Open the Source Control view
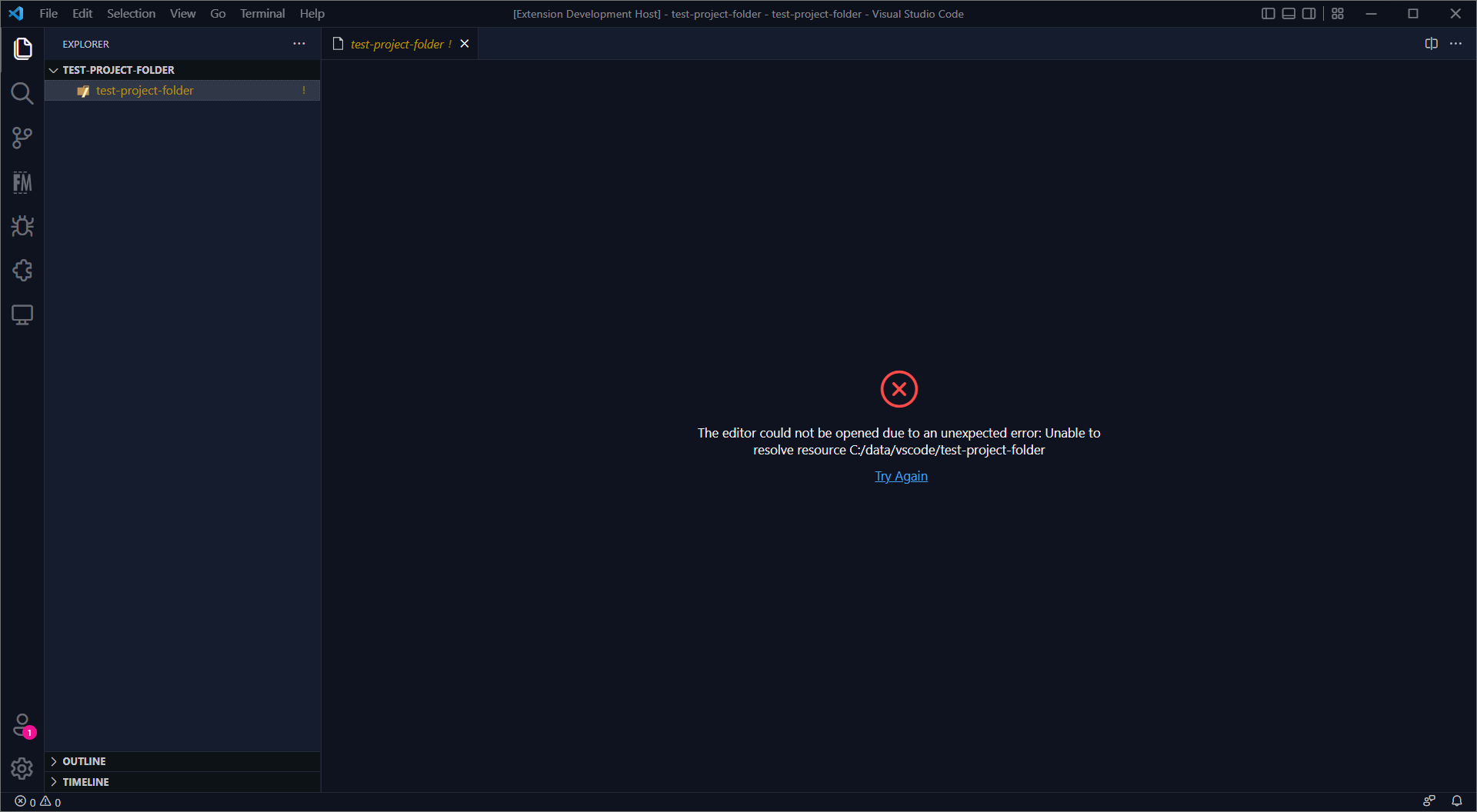Viewport: 1477px width, 812px height. [x=22, y=138]
